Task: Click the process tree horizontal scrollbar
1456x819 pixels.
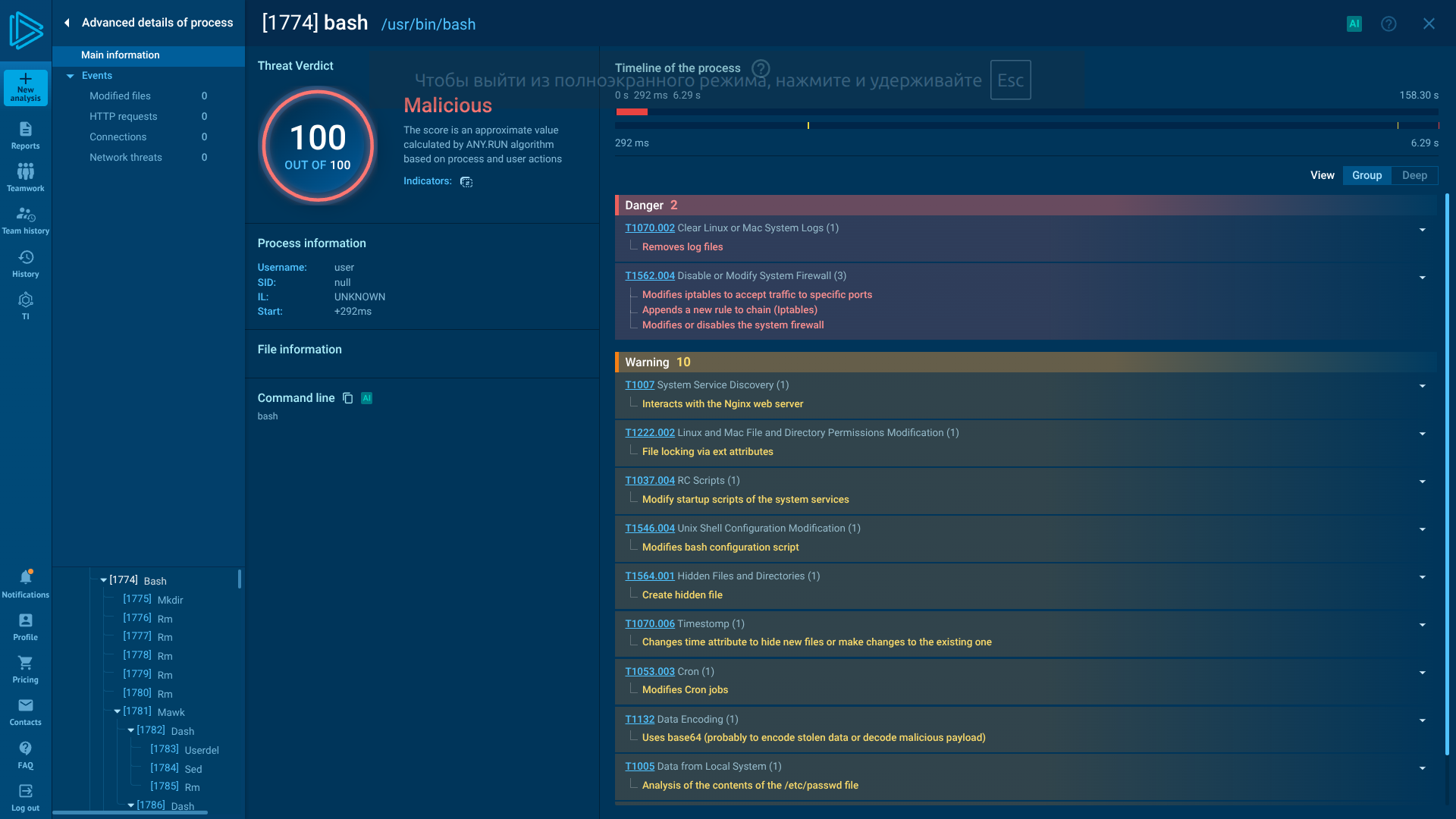Action: pos(130,813)
